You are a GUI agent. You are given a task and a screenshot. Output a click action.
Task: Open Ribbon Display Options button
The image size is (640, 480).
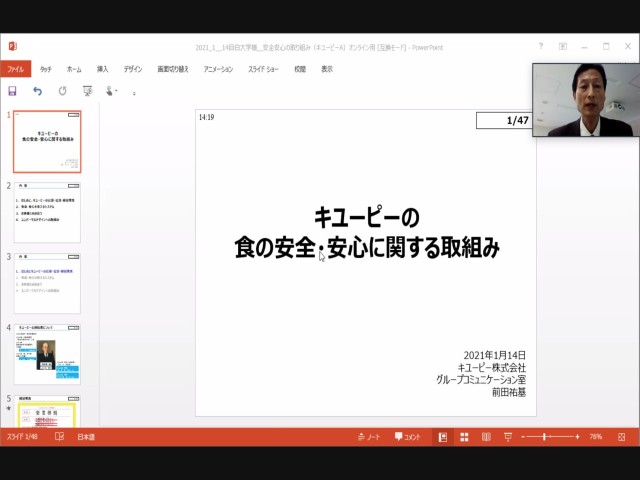(562, 46)
